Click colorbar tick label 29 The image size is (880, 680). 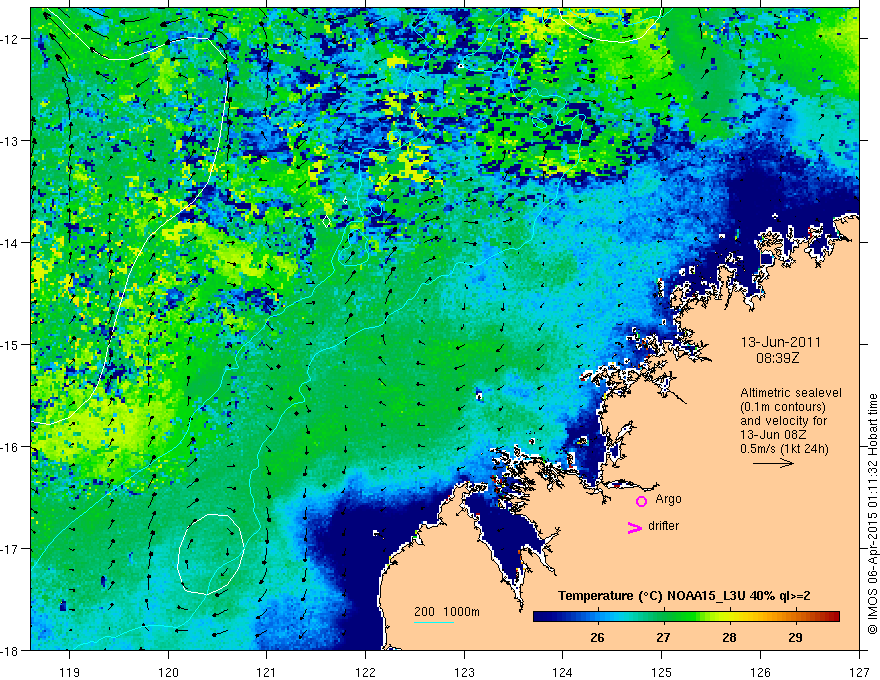pyautogui.click(x=795, y=637)
